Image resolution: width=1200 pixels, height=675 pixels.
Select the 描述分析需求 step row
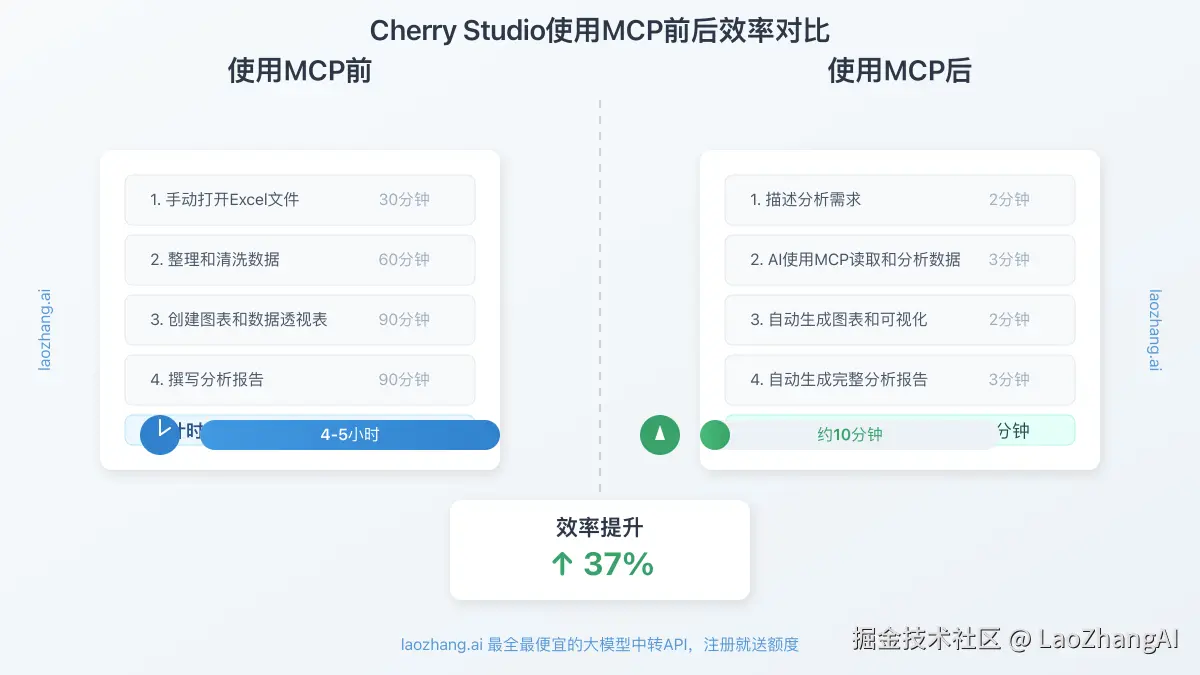898,200
